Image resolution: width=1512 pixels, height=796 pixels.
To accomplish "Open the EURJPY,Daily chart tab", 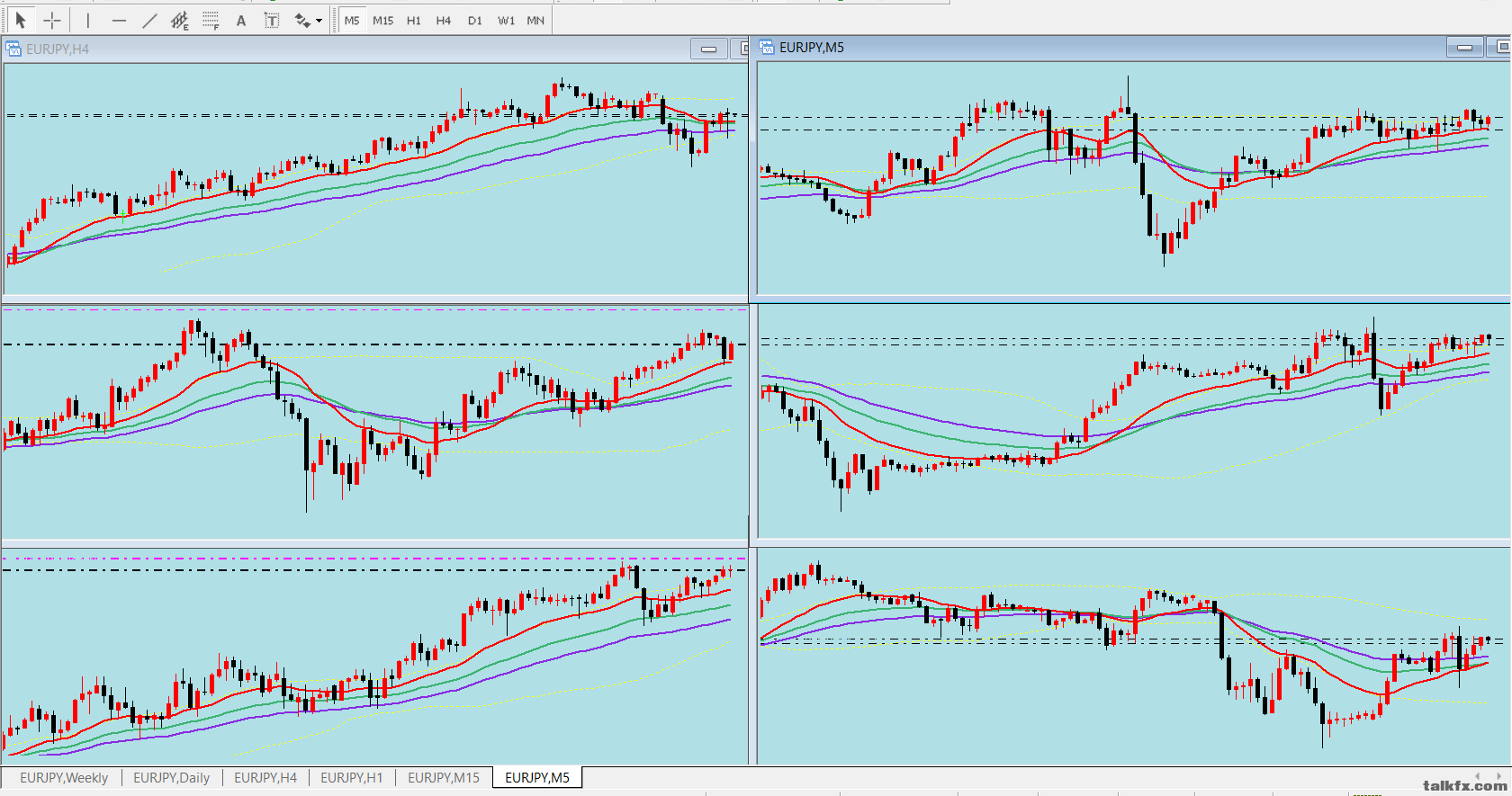I will point(172,777).
